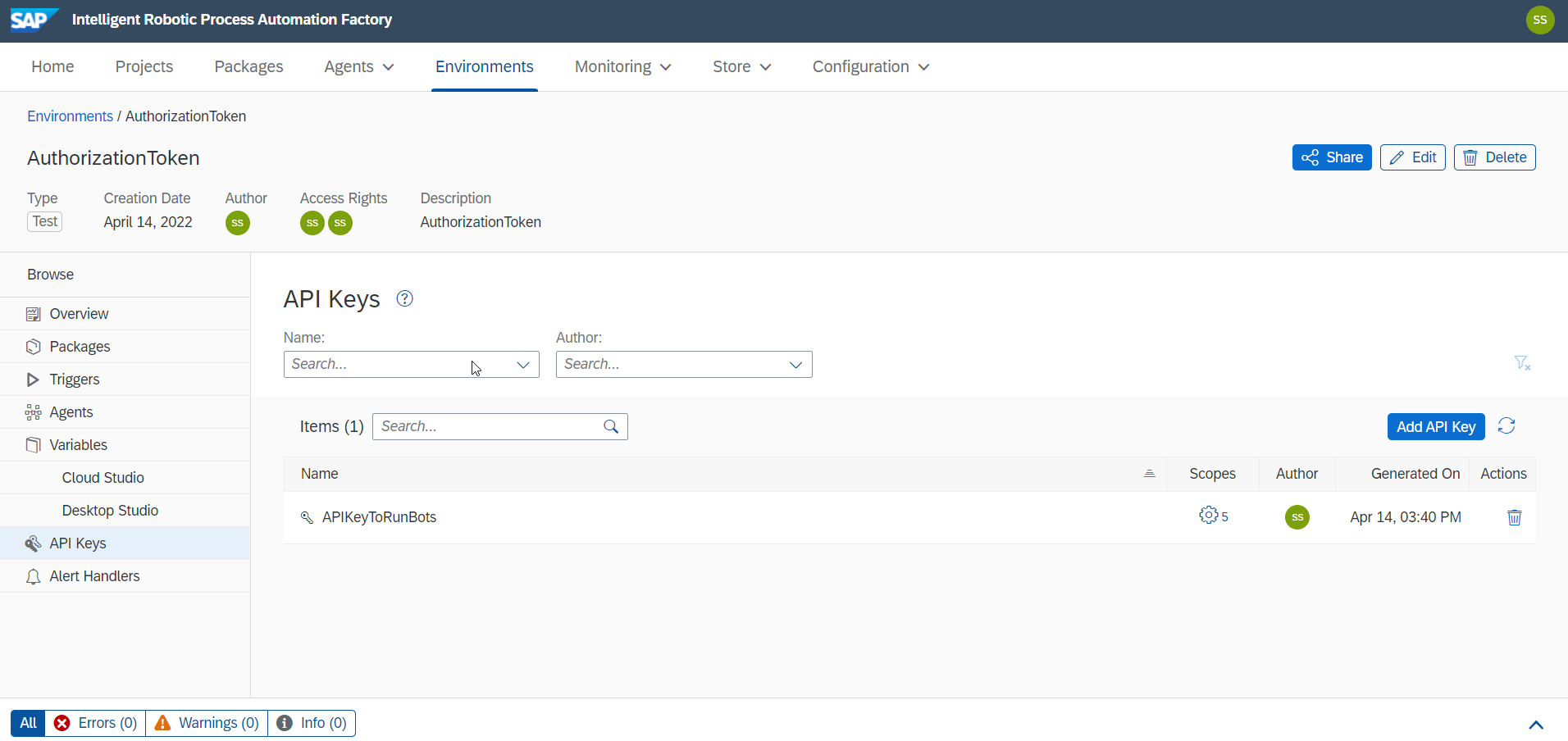Image resolution: width=1568 pixels, height=741 pixels.
Task: Show All messages filter
Action: coord(28,723)
